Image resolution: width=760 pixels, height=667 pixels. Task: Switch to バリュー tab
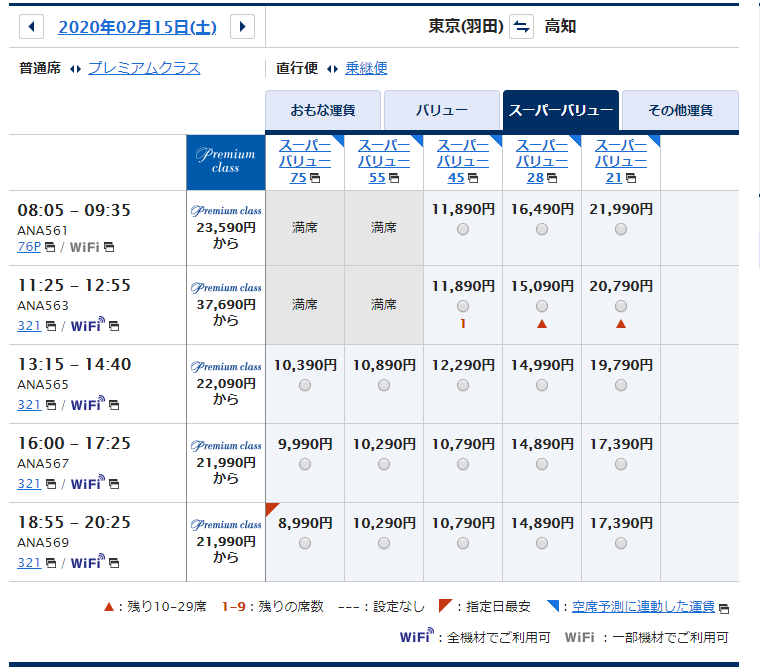click(442, 111)
